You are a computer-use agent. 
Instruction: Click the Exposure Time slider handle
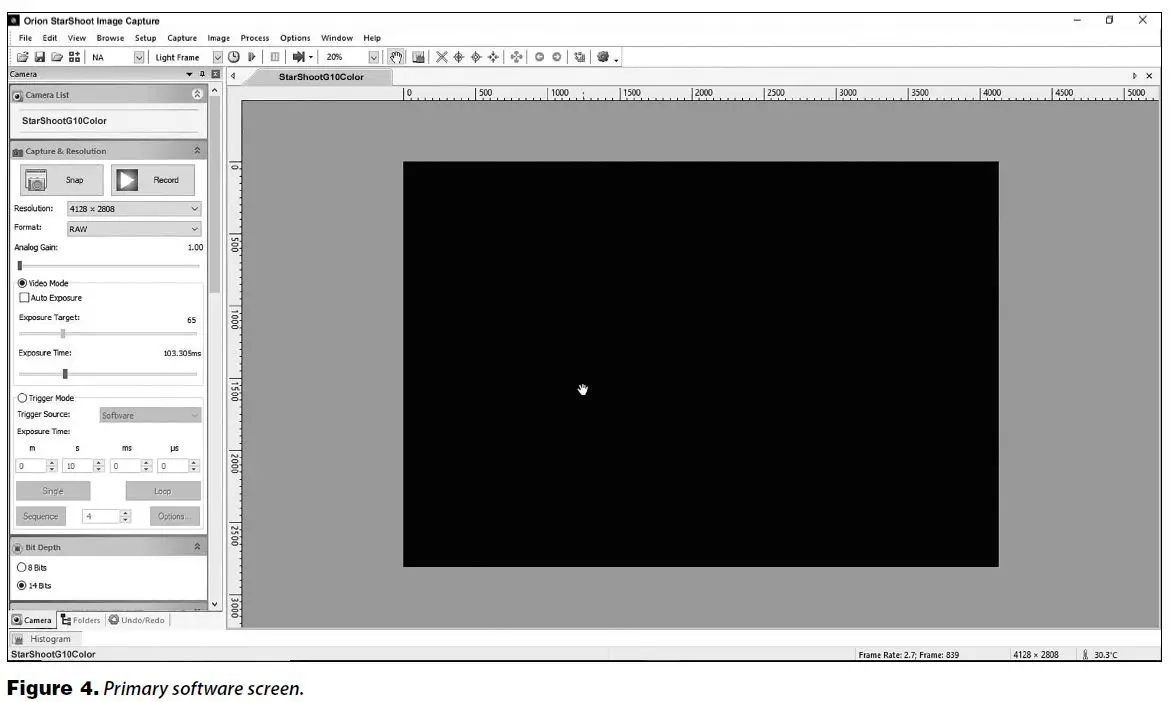pos(65,373)
